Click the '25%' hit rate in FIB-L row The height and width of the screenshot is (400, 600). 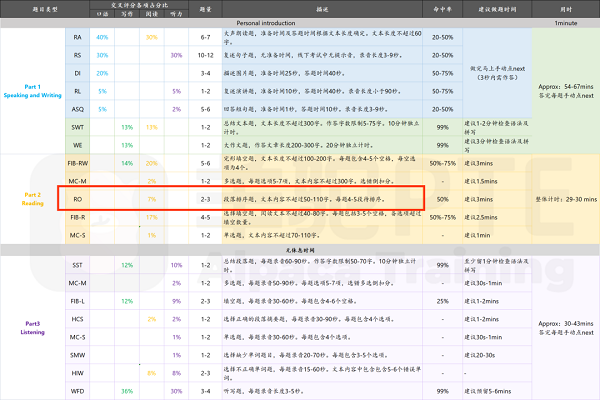point(443,301)
